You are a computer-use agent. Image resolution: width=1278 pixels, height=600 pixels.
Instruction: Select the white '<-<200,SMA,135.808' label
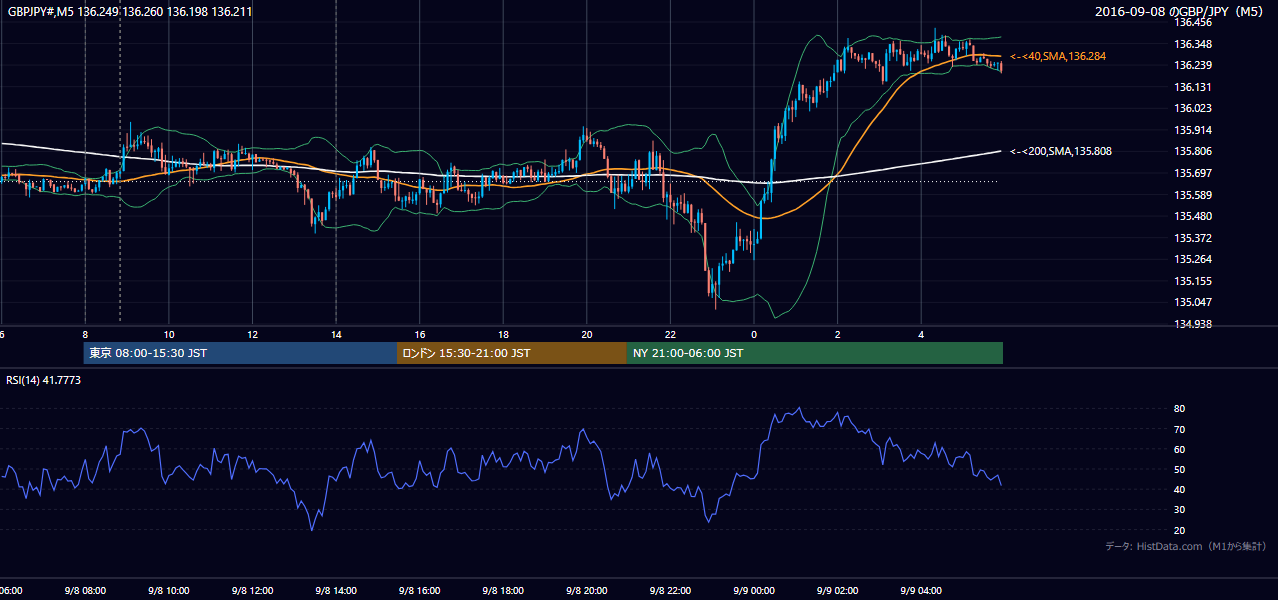pyautogui.click(x=1061, y=151)
